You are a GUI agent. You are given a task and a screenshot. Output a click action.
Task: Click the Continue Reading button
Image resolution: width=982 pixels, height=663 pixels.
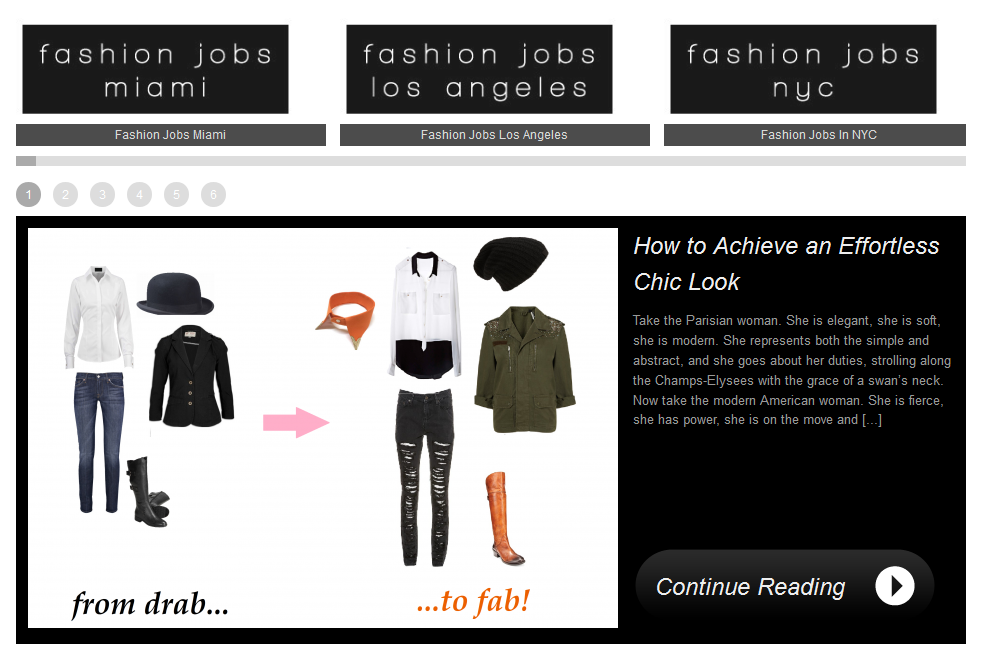pos(785,586)
